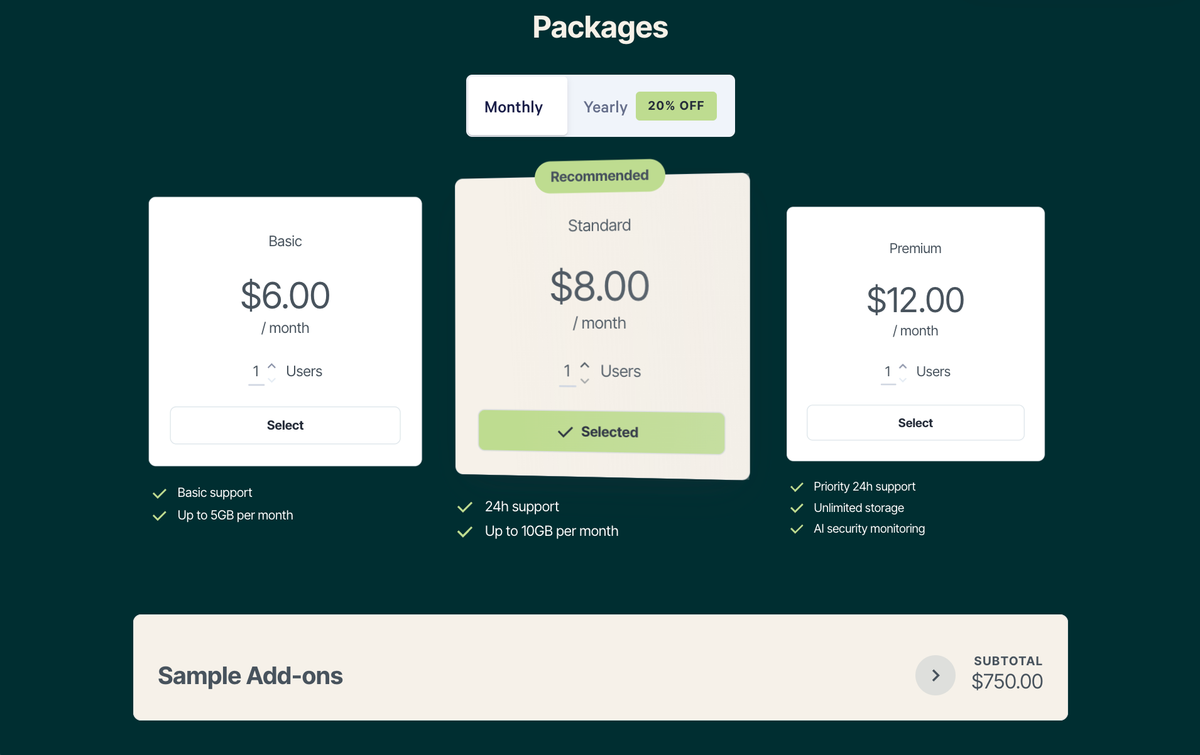The height and width of the screenshot is (755, 1200).
Task: Click the 20% OFF badge
Action: (x=676, y=106)
